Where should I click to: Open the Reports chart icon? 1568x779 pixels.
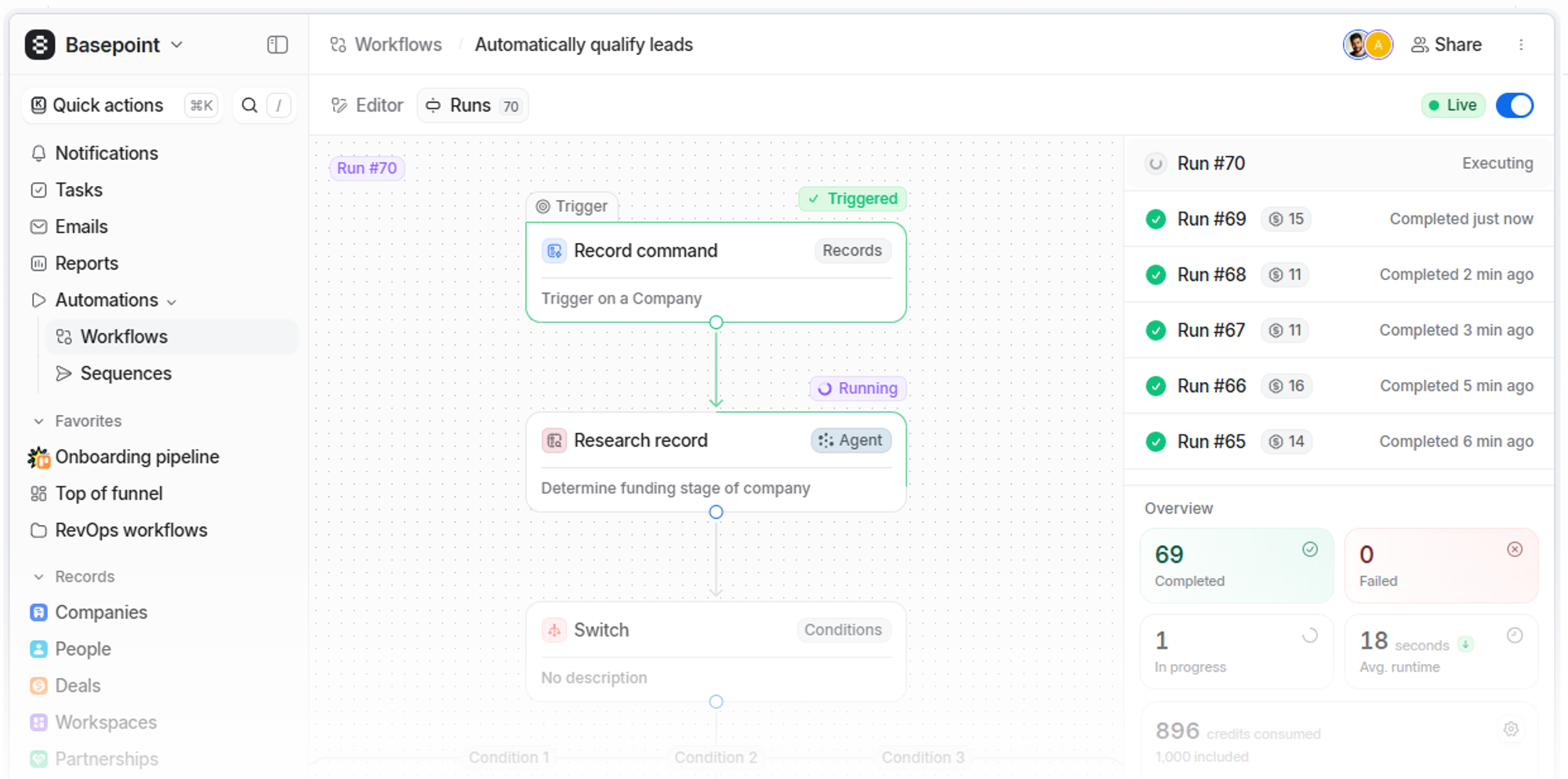tap(38, 264)
